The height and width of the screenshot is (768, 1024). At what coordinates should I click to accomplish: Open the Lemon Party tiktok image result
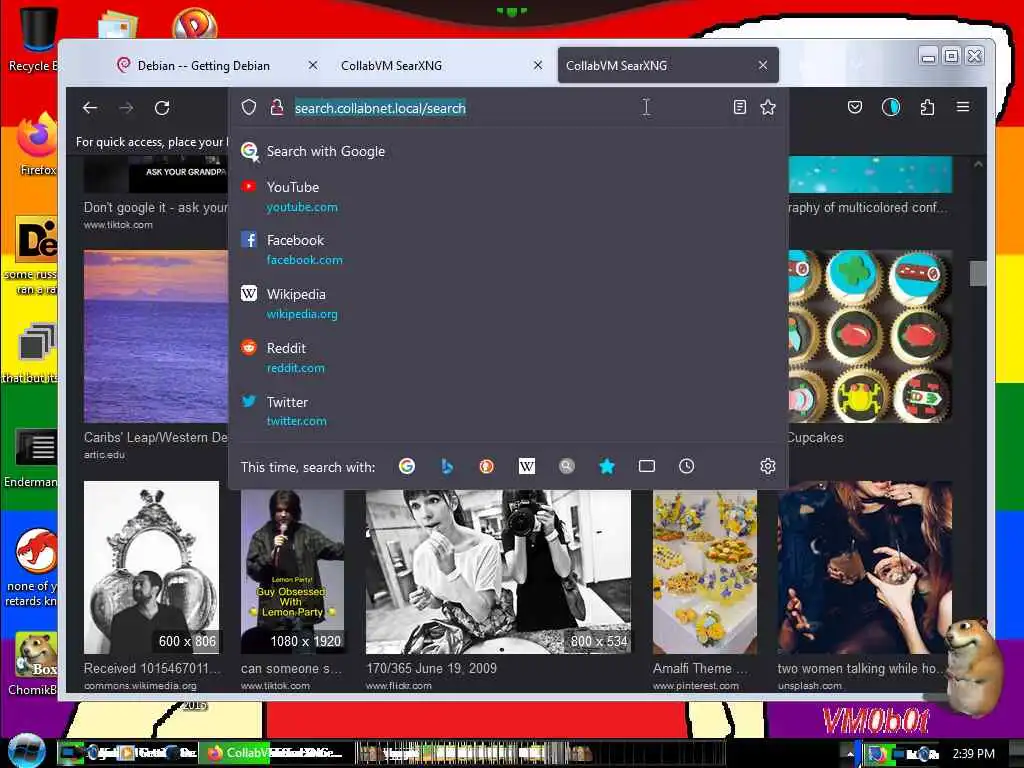click(293, 571)
